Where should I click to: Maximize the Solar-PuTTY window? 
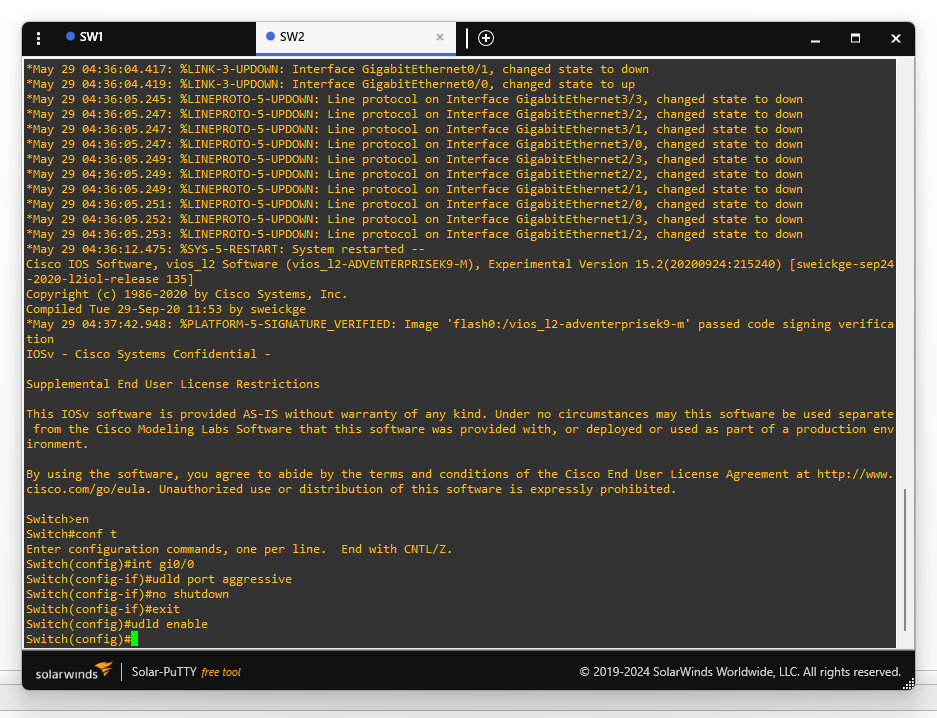point(855,38)
